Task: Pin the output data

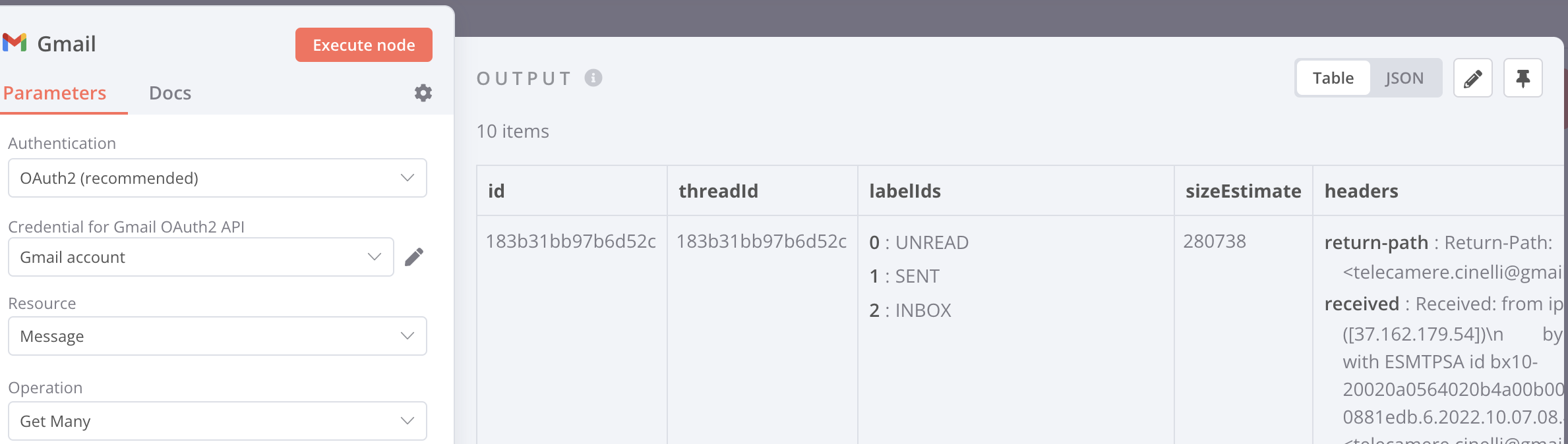Action: 1523,78
